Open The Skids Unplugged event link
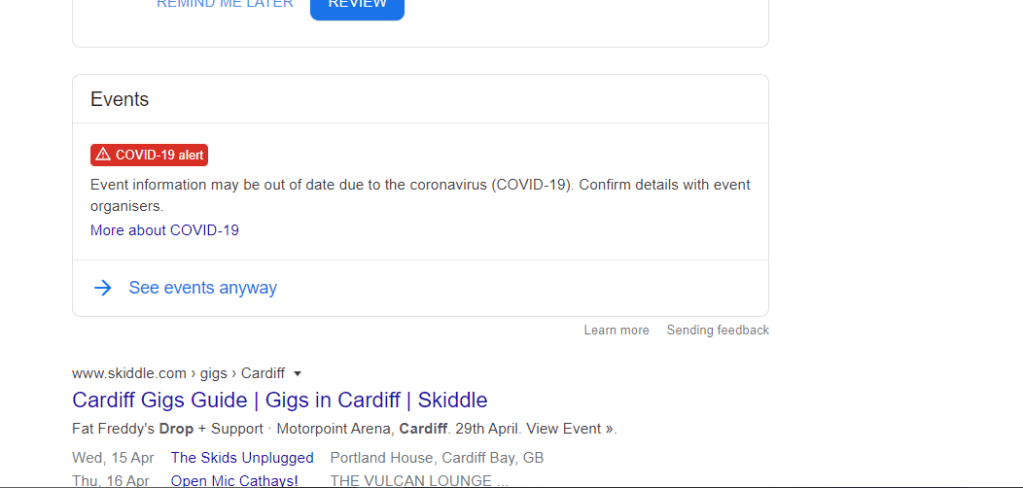This screenshot has height=488, width=1023. click(242, 458)
